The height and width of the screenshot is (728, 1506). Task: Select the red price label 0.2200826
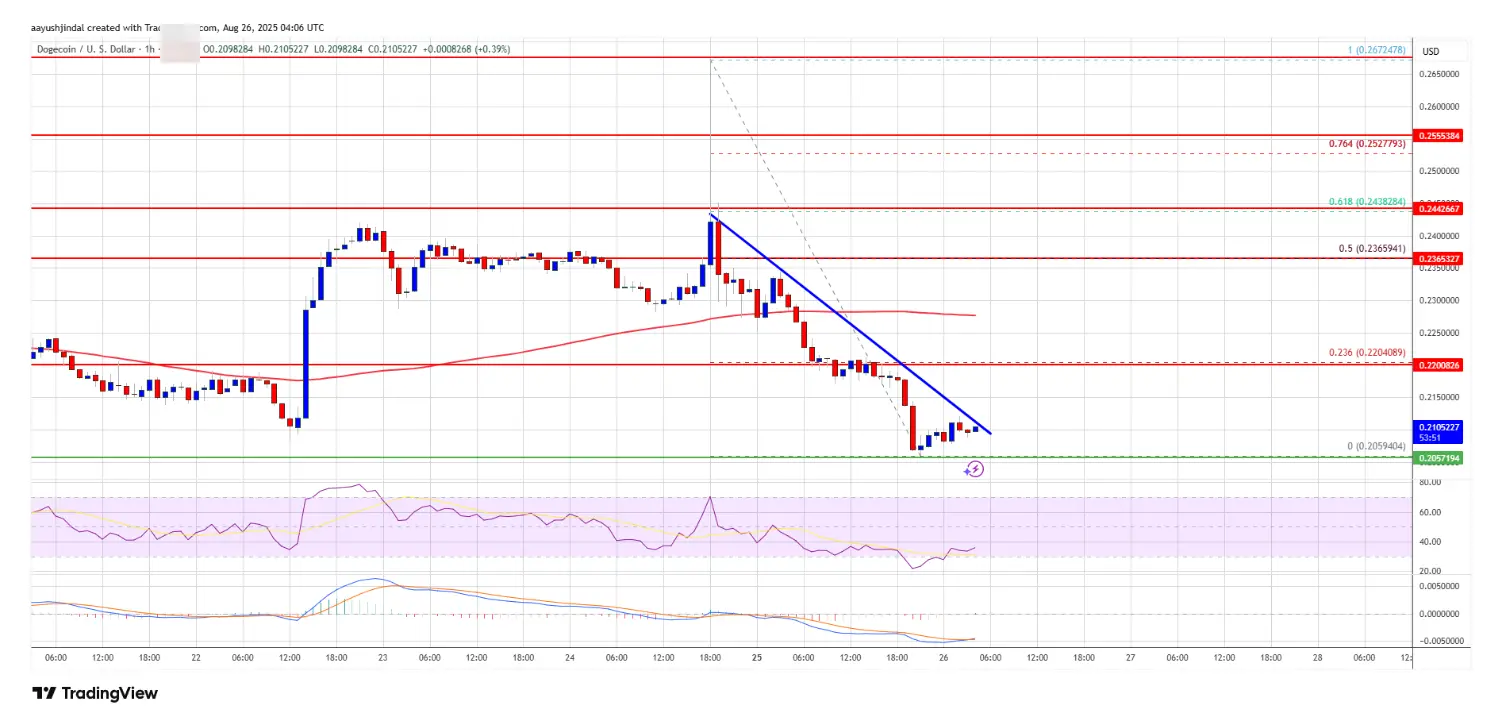[1439, 365]
